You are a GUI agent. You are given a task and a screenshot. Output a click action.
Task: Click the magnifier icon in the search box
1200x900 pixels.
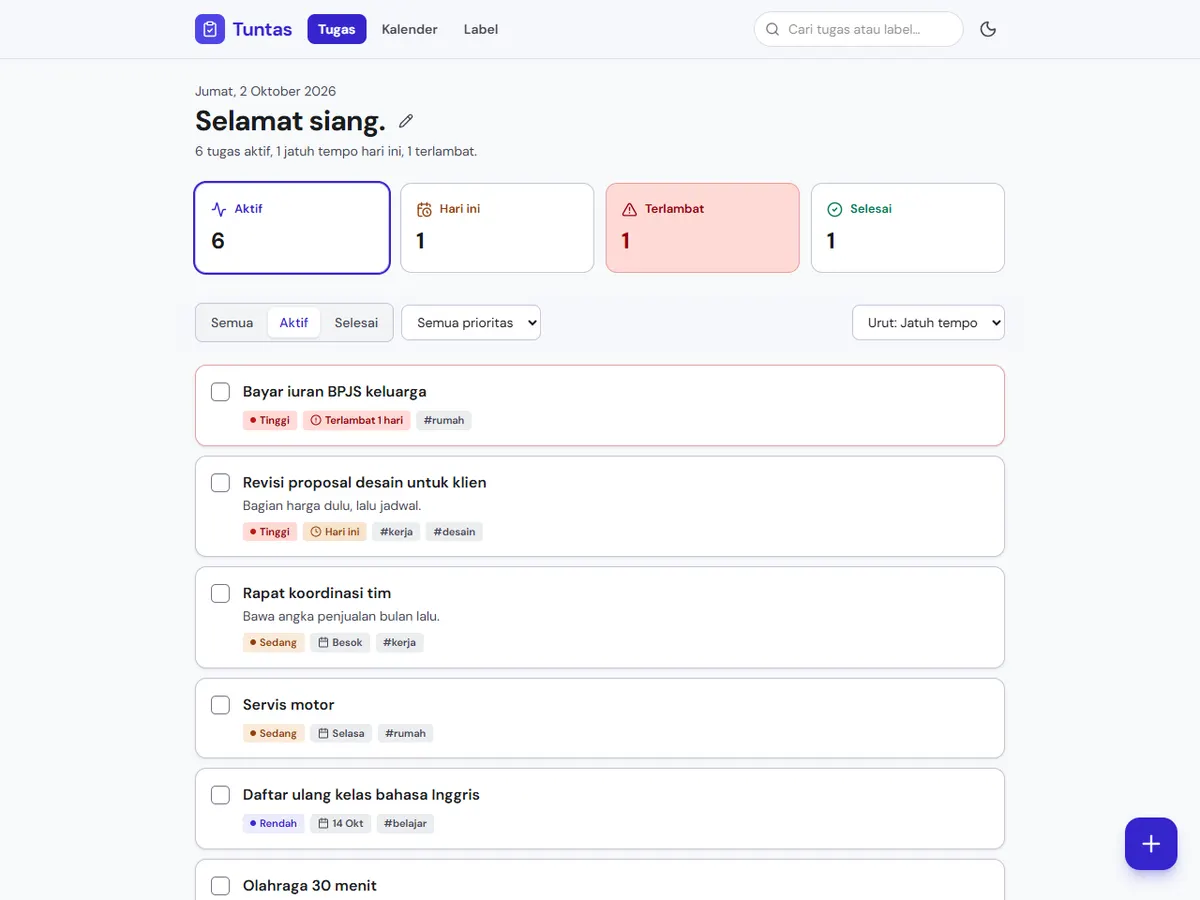coord(772,29)
